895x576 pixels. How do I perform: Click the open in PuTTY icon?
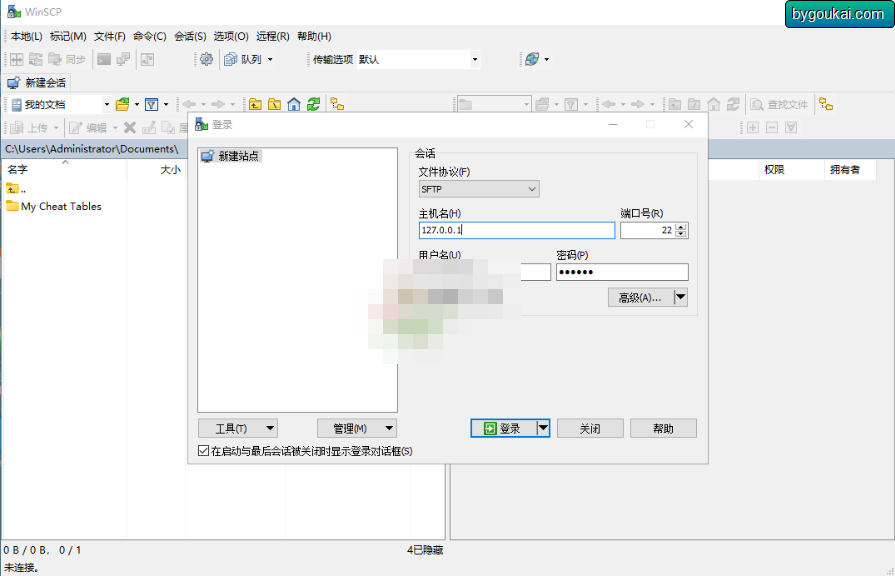pos(123,59)
